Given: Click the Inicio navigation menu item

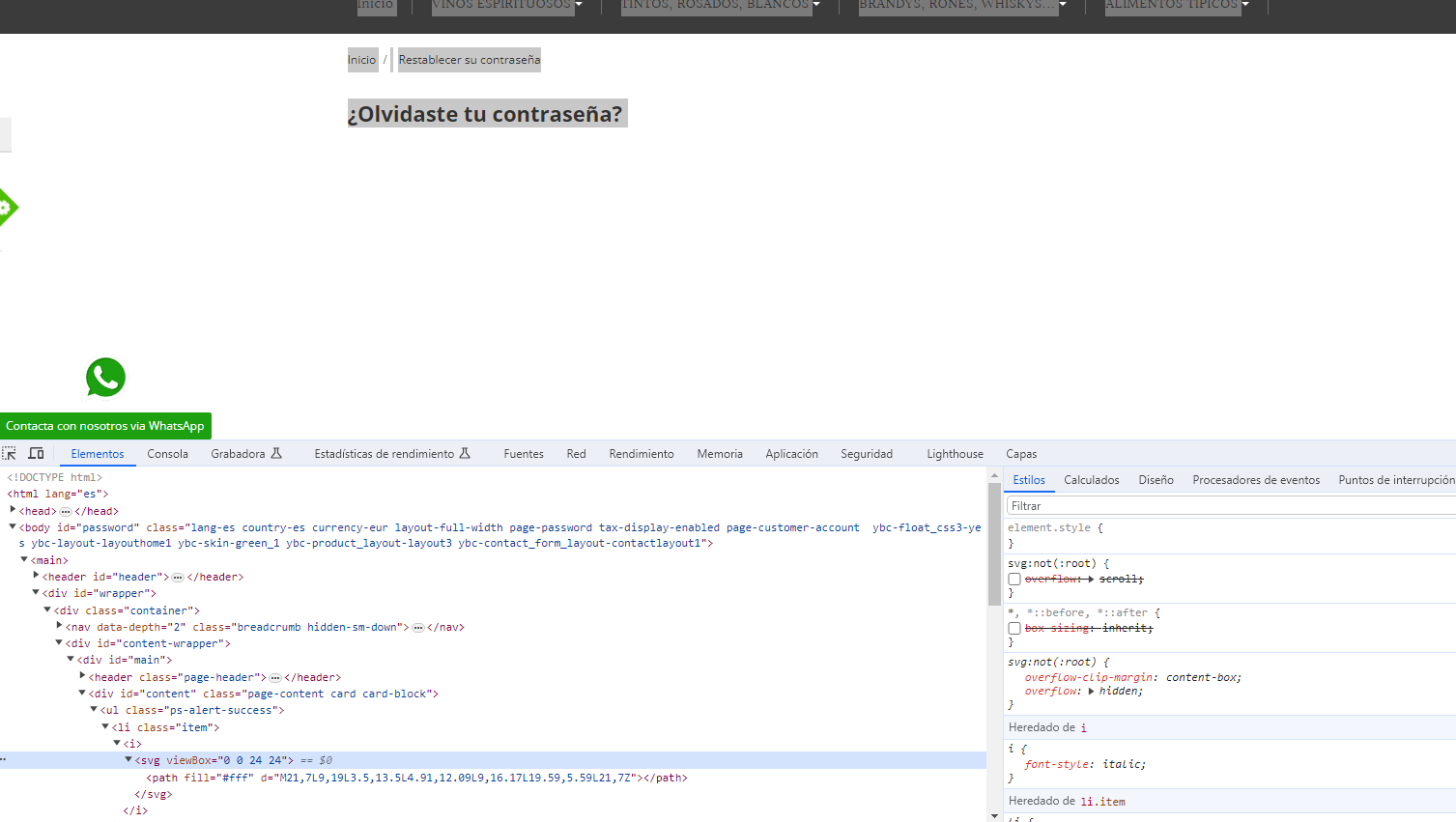Looking at the screenshot, I should pyautogui.click(x=375, y=5).
